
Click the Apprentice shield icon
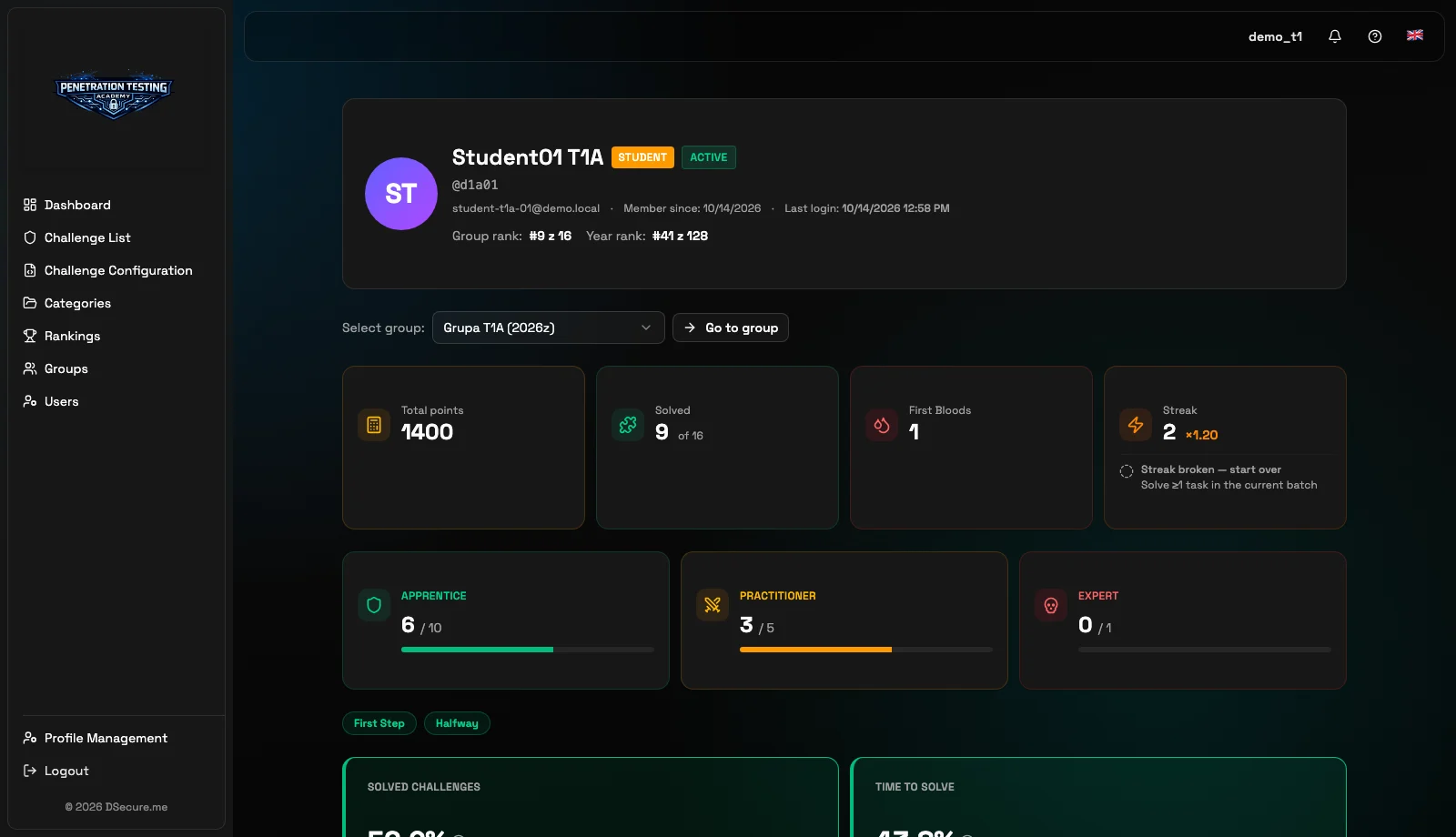pos(374,605)
